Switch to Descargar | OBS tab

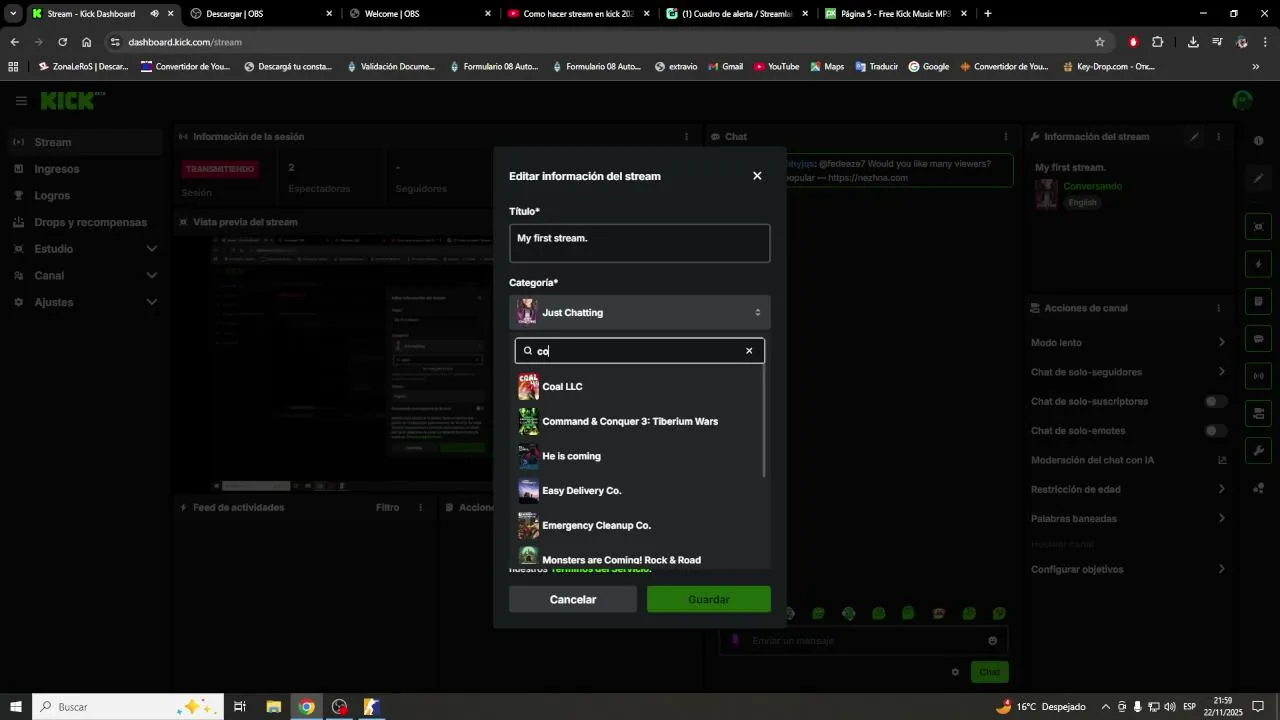[260, 14]
